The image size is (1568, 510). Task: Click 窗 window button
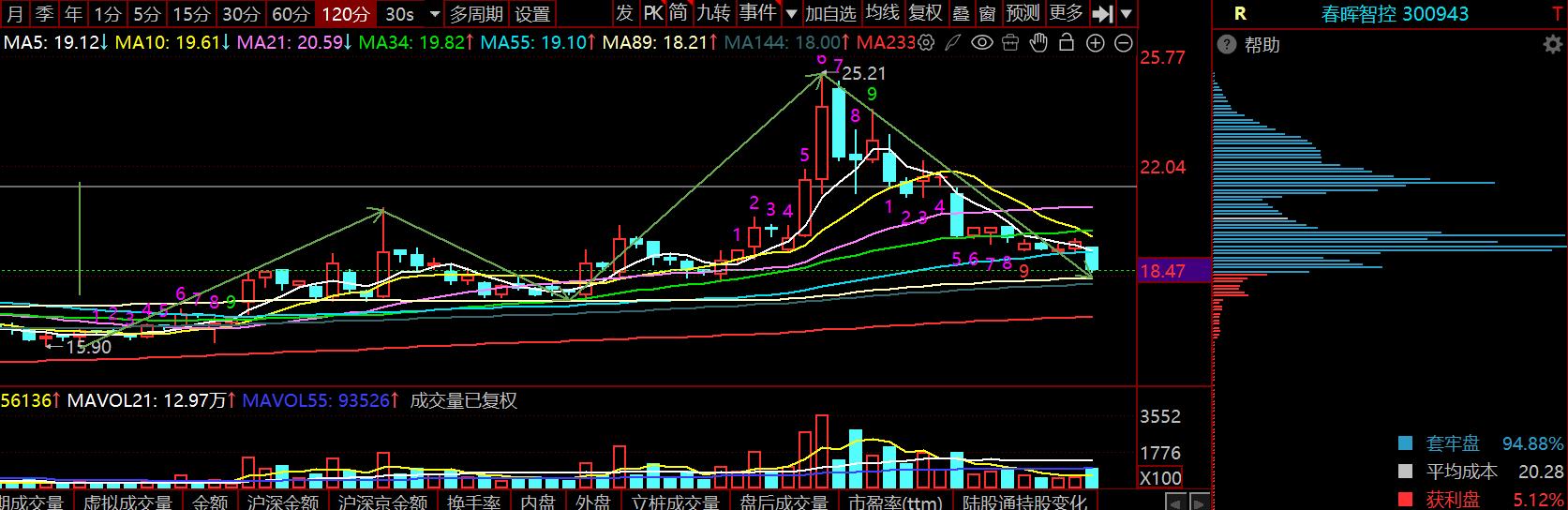[988, 13]
